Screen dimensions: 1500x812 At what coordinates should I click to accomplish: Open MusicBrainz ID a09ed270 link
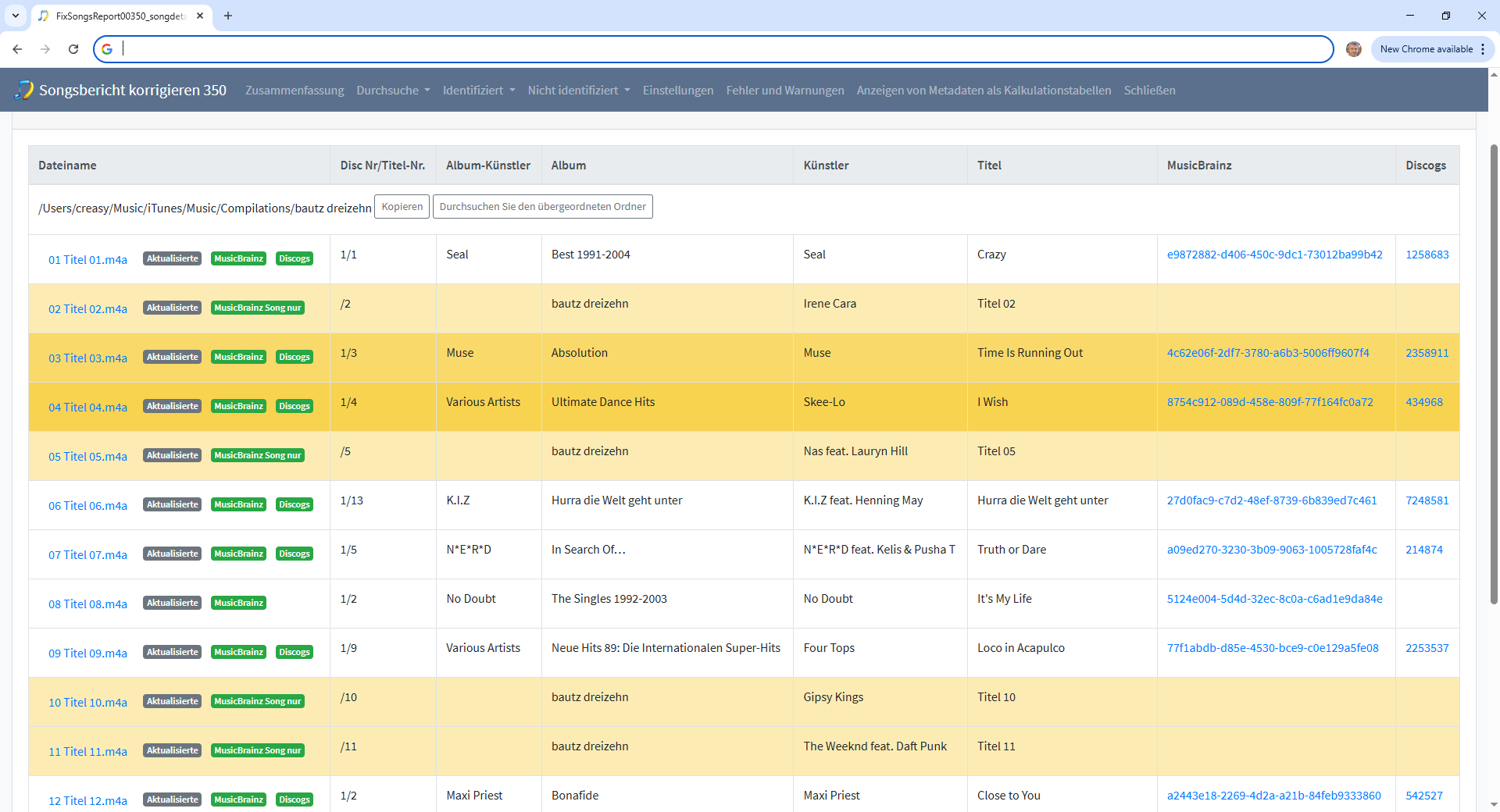pyautogui.click(x=1272, y=550)
